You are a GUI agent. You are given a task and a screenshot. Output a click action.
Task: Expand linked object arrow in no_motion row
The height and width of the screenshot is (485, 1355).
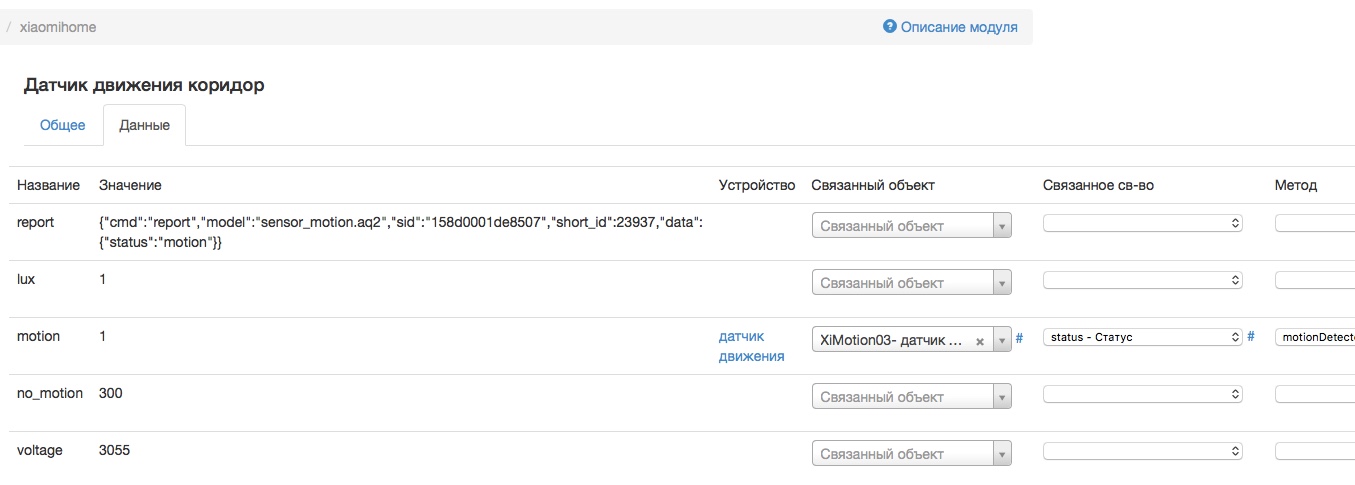click(x=1001, y=397)
